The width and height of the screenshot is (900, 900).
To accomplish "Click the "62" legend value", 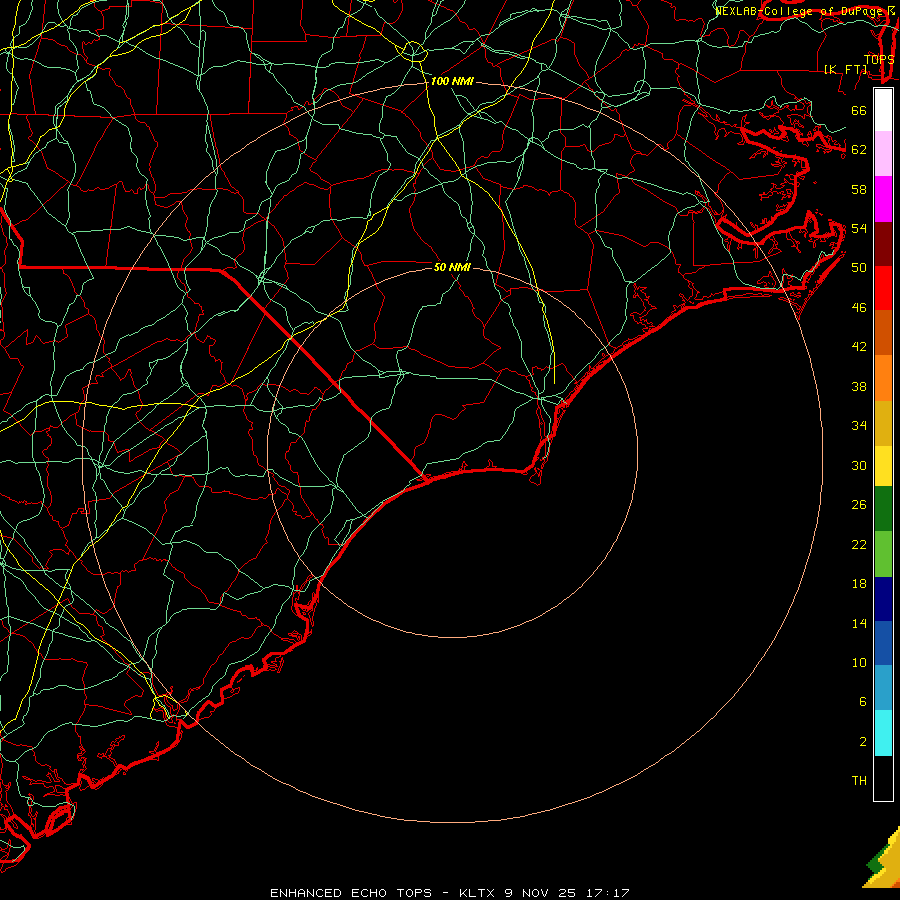I will [859, 150].
